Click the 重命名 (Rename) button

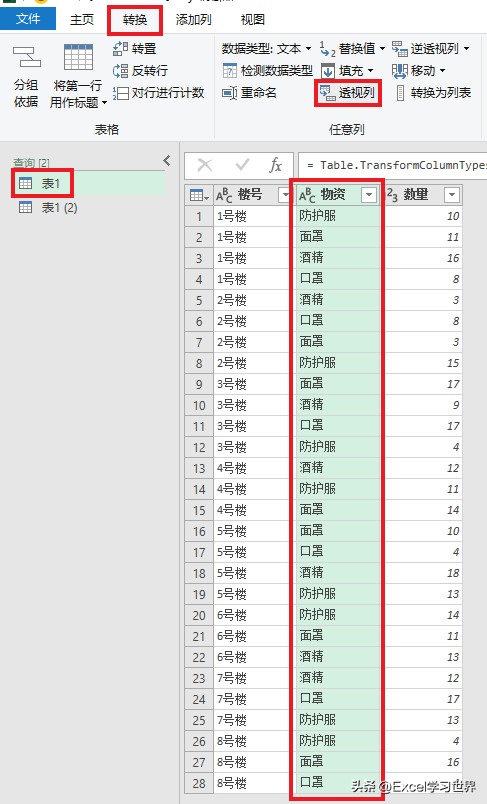click(x=250, y=93)
